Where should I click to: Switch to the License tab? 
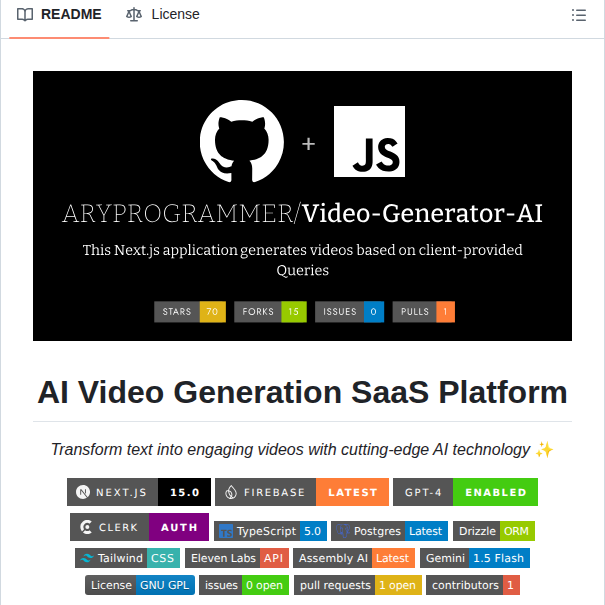click(x=162, y=15)
